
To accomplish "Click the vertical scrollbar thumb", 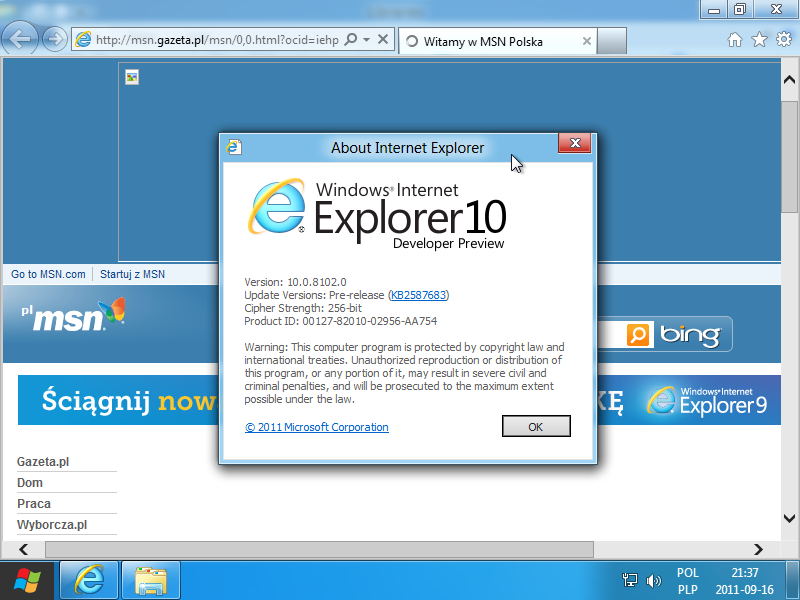I will (789, 156).
